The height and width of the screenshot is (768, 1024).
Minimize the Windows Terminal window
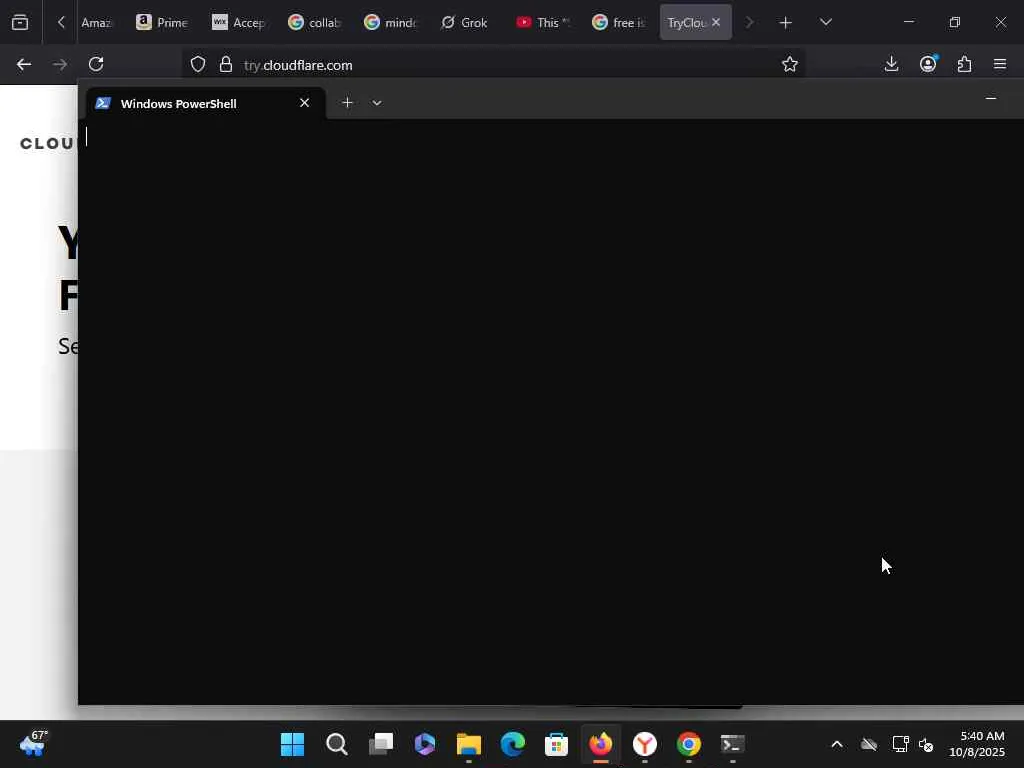click(x=991, y=99)
